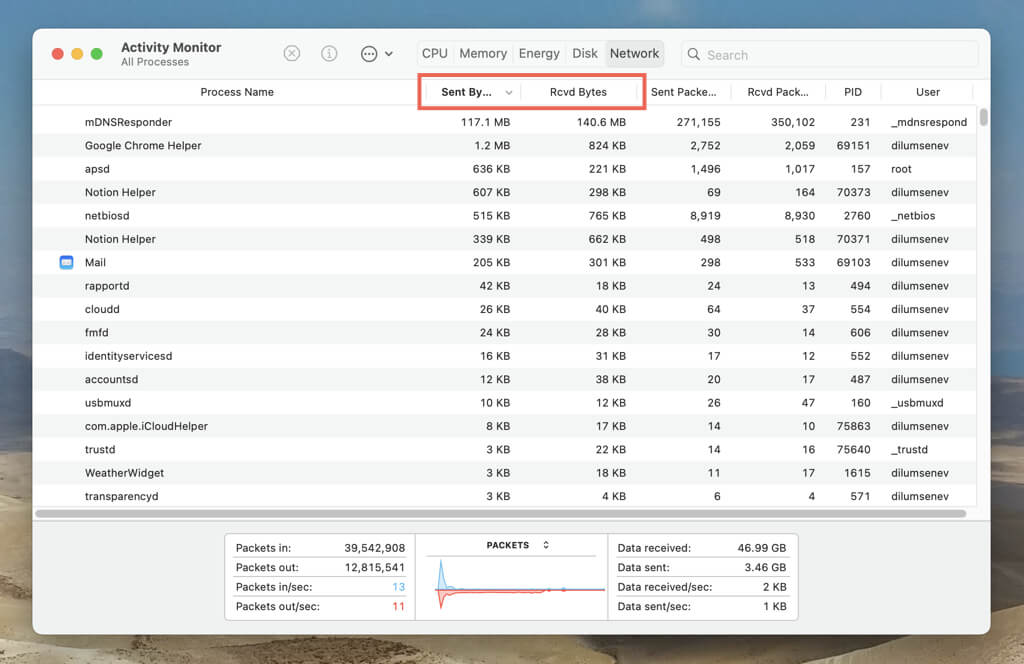Open process info with the i icon
The width and height of the screenshot is (1024, 664).
[329, 54]
